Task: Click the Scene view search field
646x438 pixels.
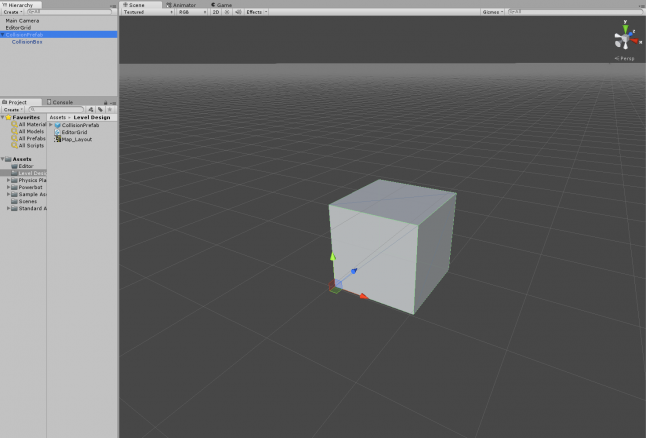Action: click(x=560, y=12)
